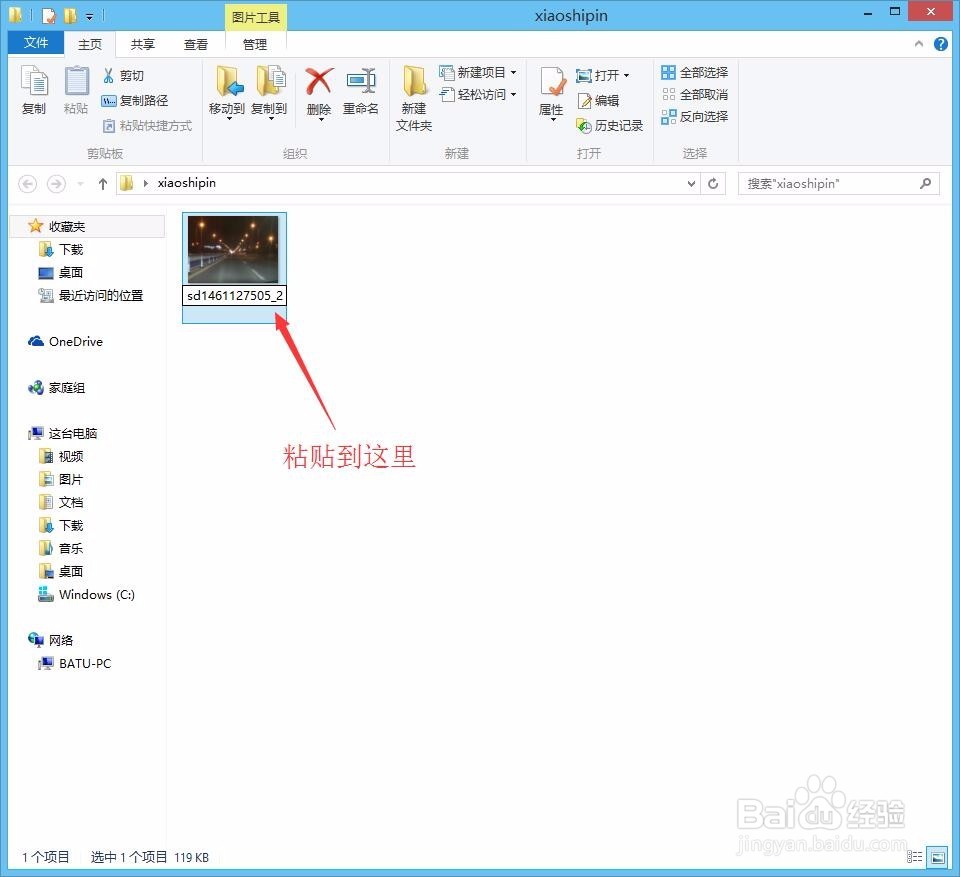Image resolution: width=960 pixels, height=877 pixels.
Task: Open the 文件 (File) menu tab
Action: coord(36,43)
